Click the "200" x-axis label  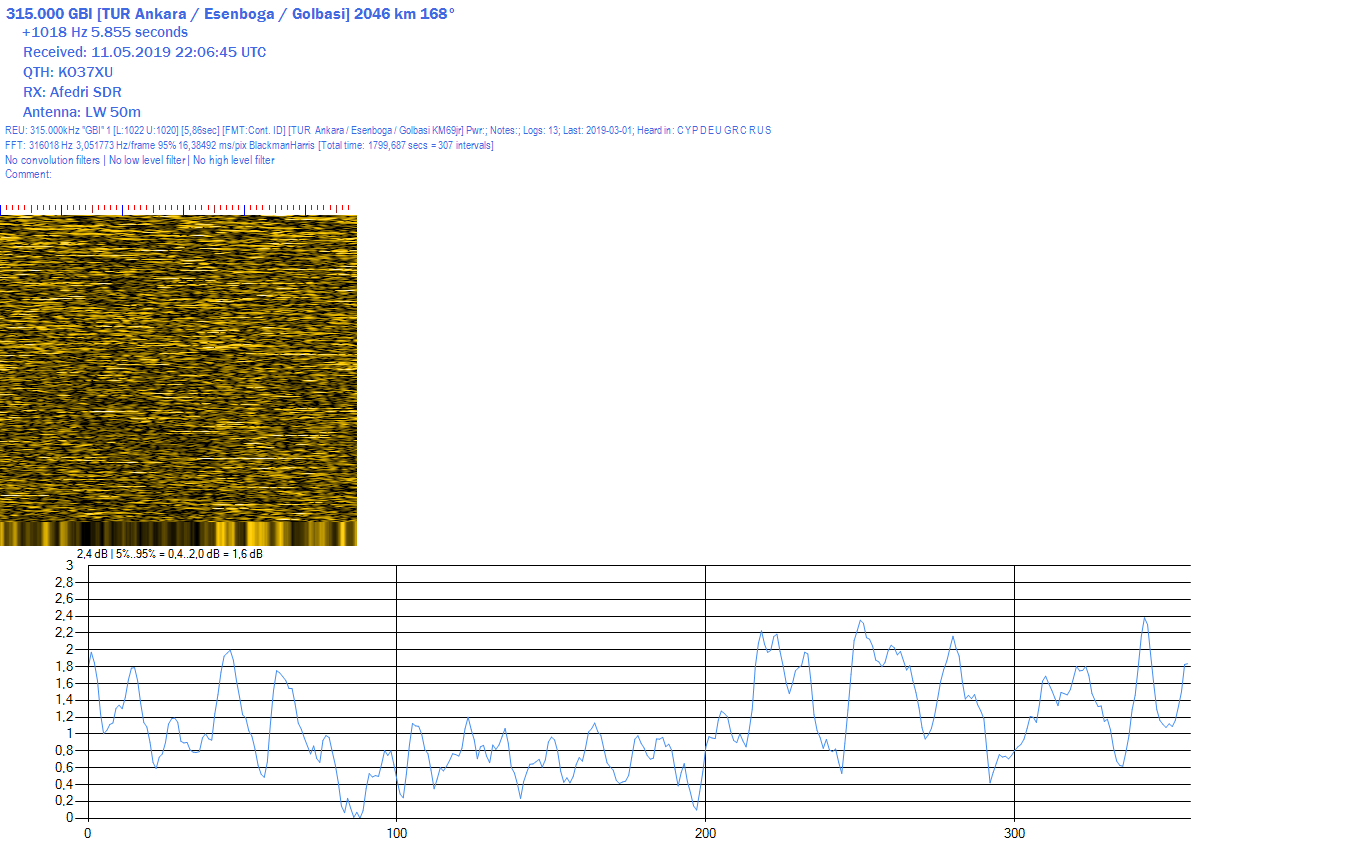tap(706, 833)
